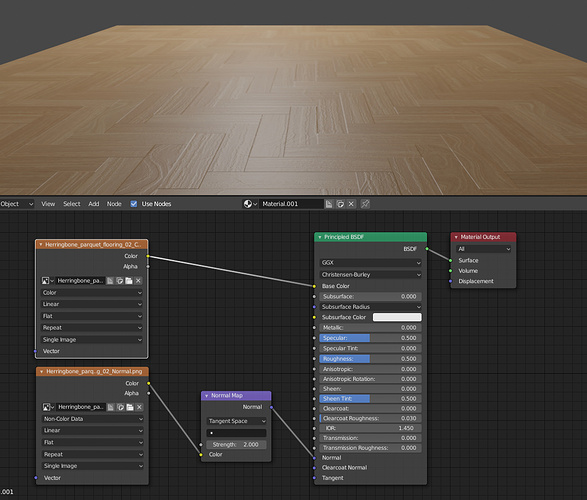Click the Material.001 name field
Image resolution: width=587 pixels, height=500 pixels.
pyautogui.click(x=291, y=204)
